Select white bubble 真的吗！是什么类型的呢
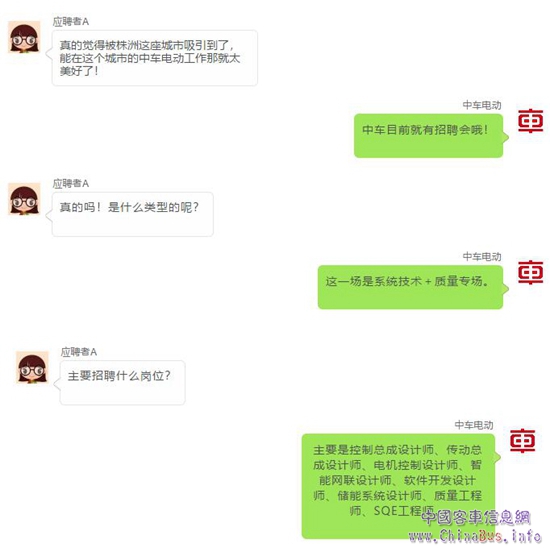This screenshot has width=550, height=552. tap(132, 214)
